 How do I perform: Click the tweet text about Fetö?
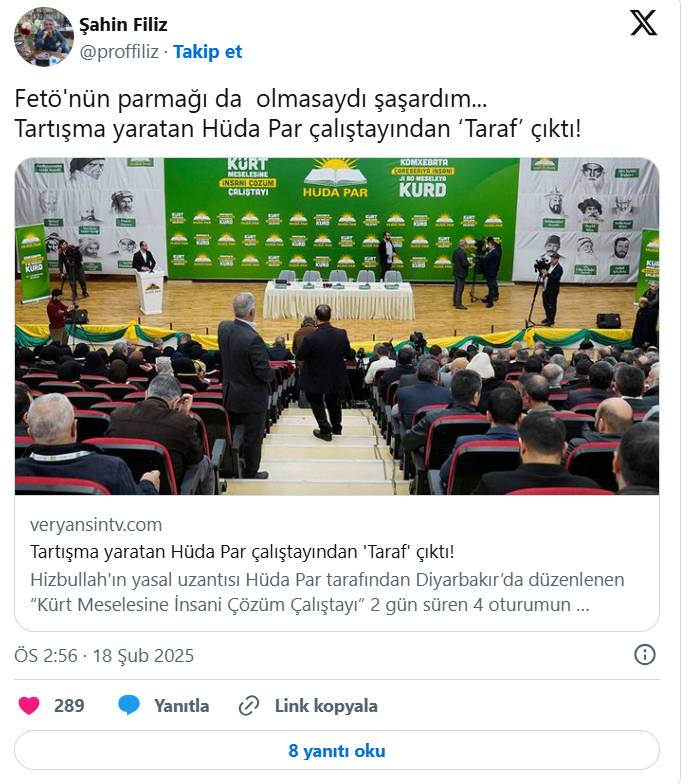[250, 98]
